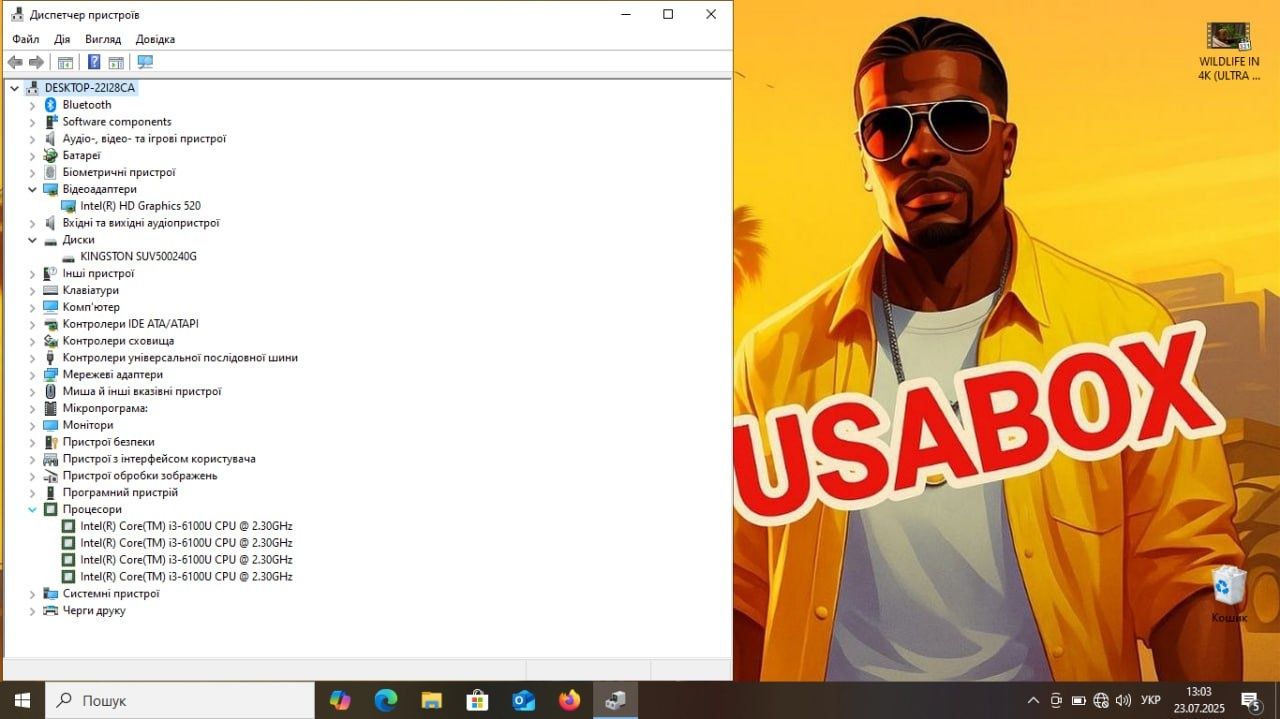This screenshot has width=1280, height=719.
Task: Open the Довідка menu
Action: (x=155, y=39)
